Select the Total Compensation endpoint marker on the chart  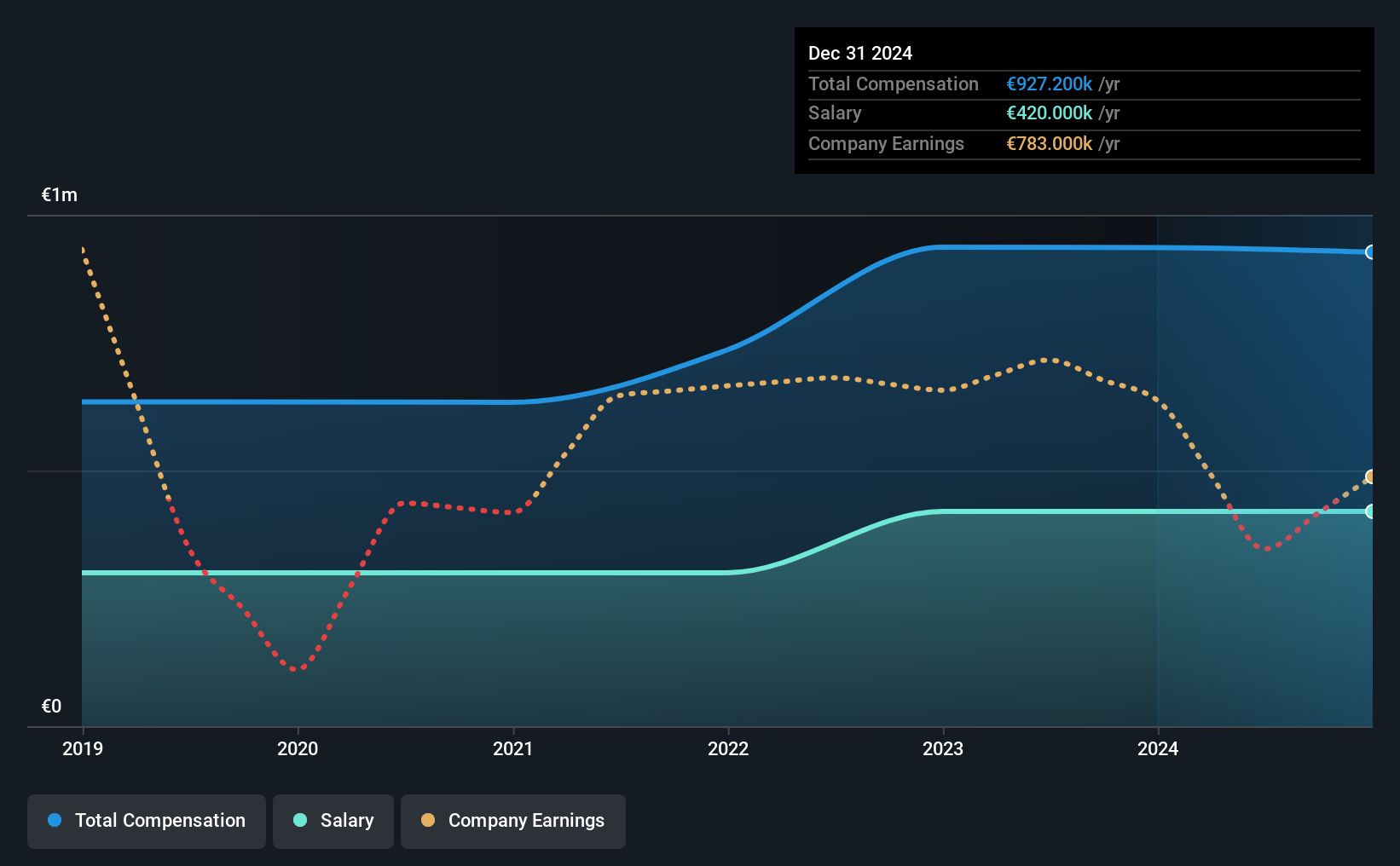coord(1371,252)
